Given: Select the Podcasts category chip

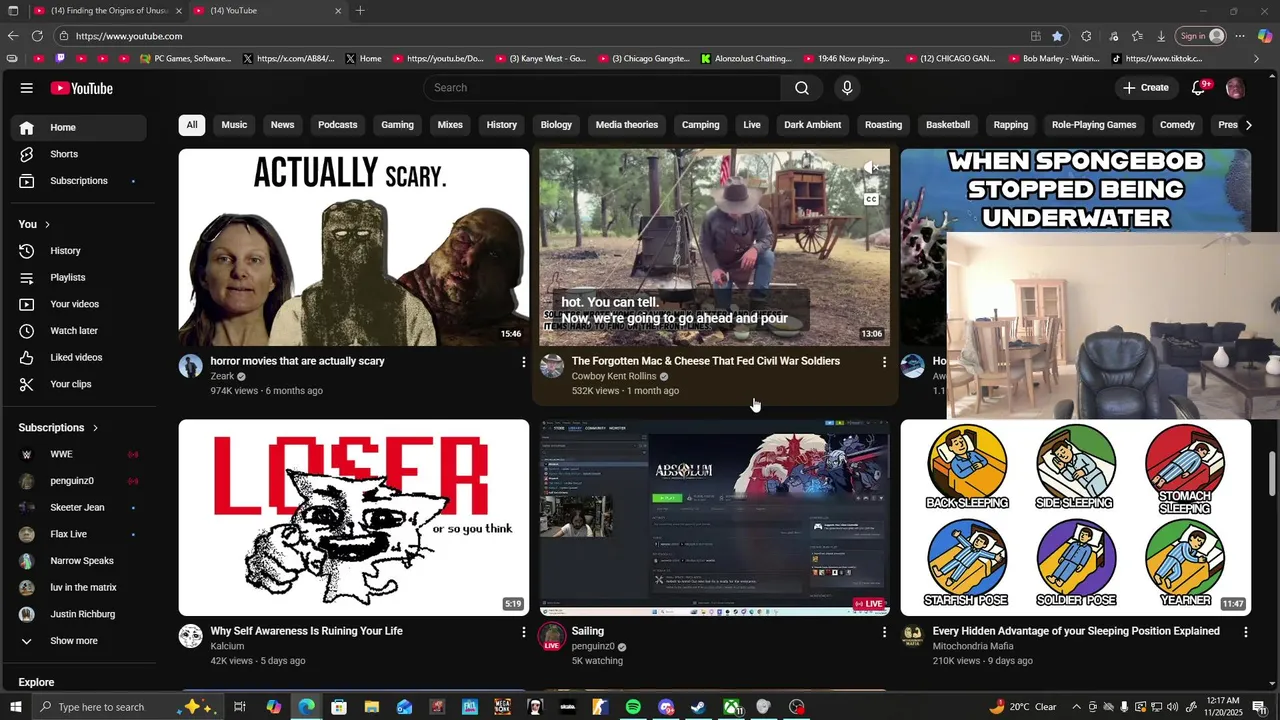Looking at the screenshot, I should pyautogui.click(x=337, y=125).
